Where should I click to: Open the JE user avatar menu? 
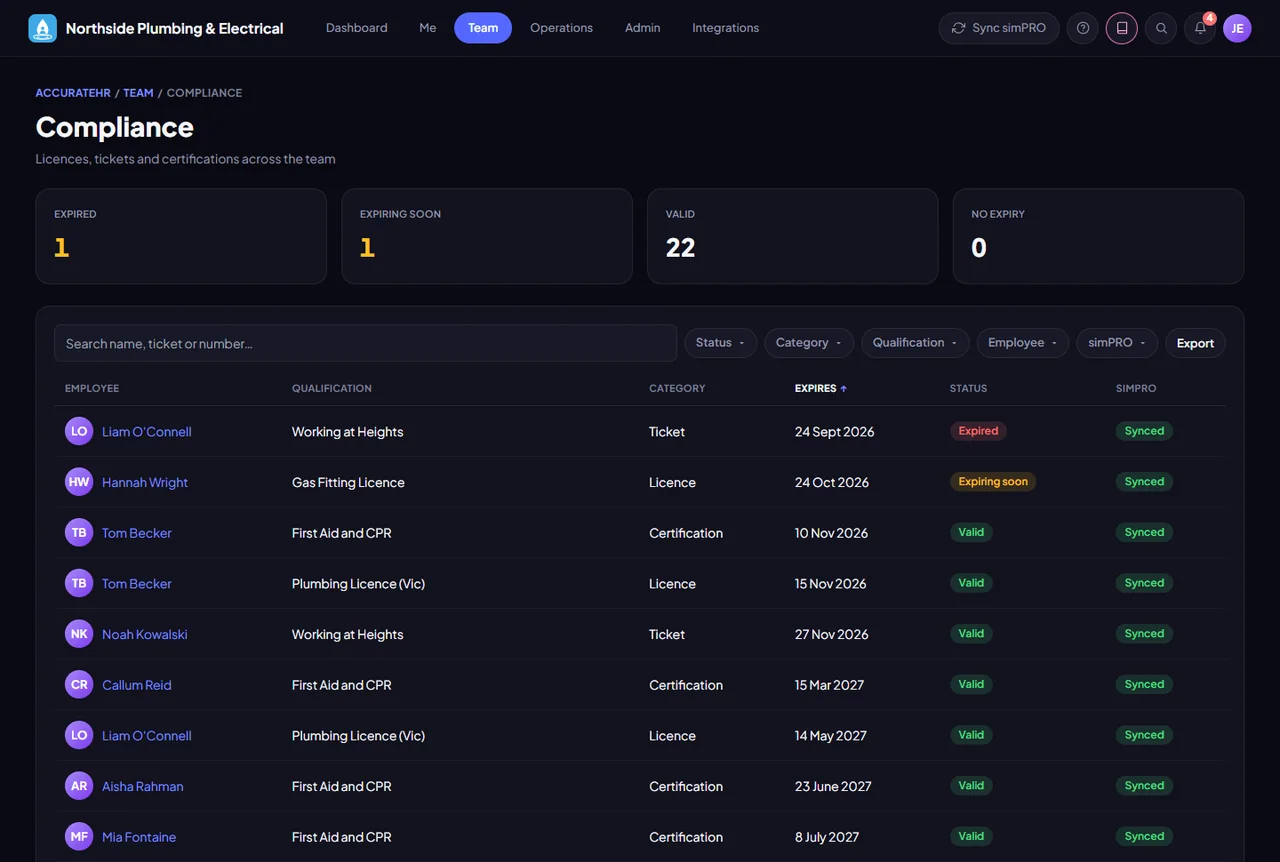1237,28
